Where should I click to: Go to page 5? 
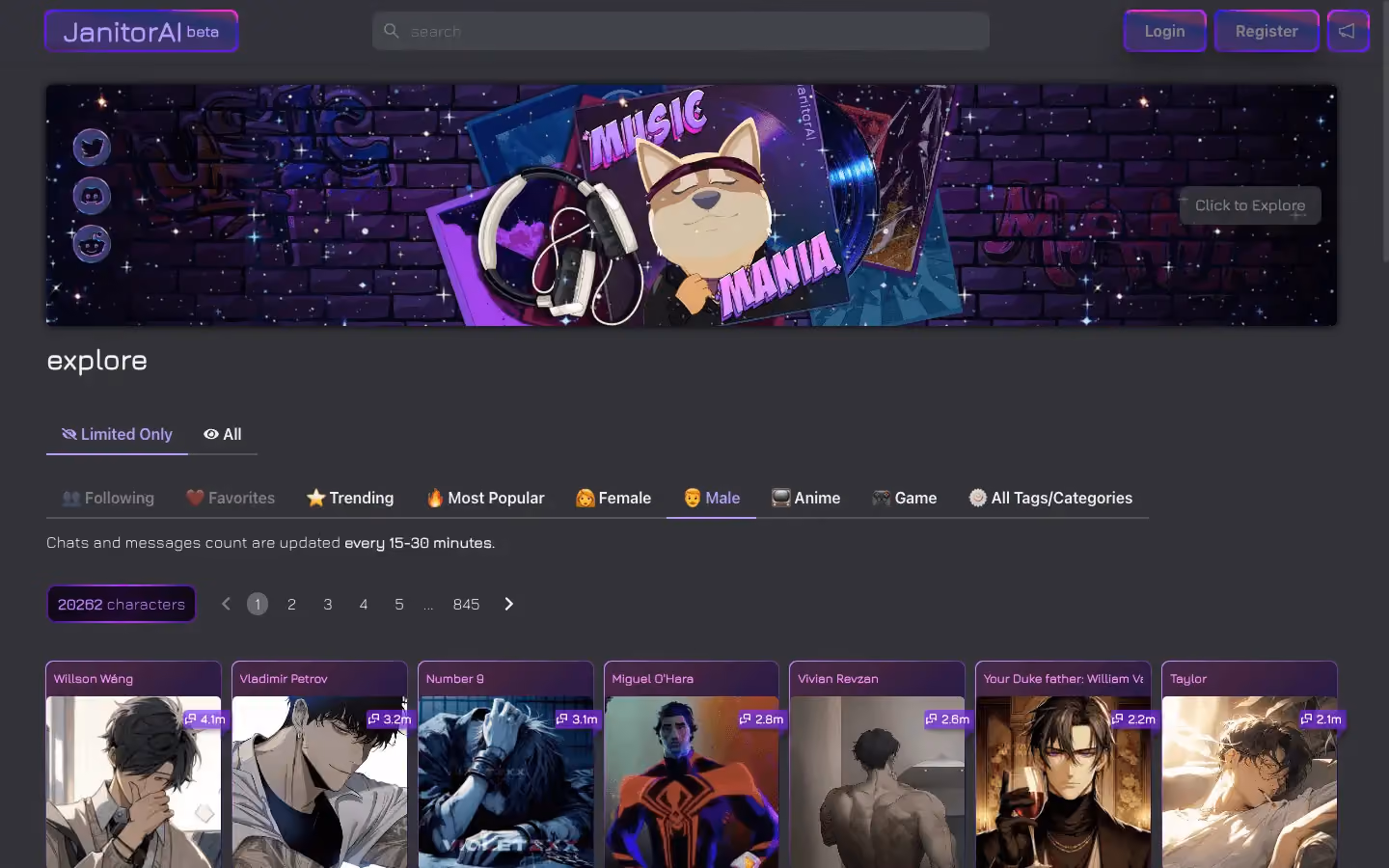[x=399, y=604]
